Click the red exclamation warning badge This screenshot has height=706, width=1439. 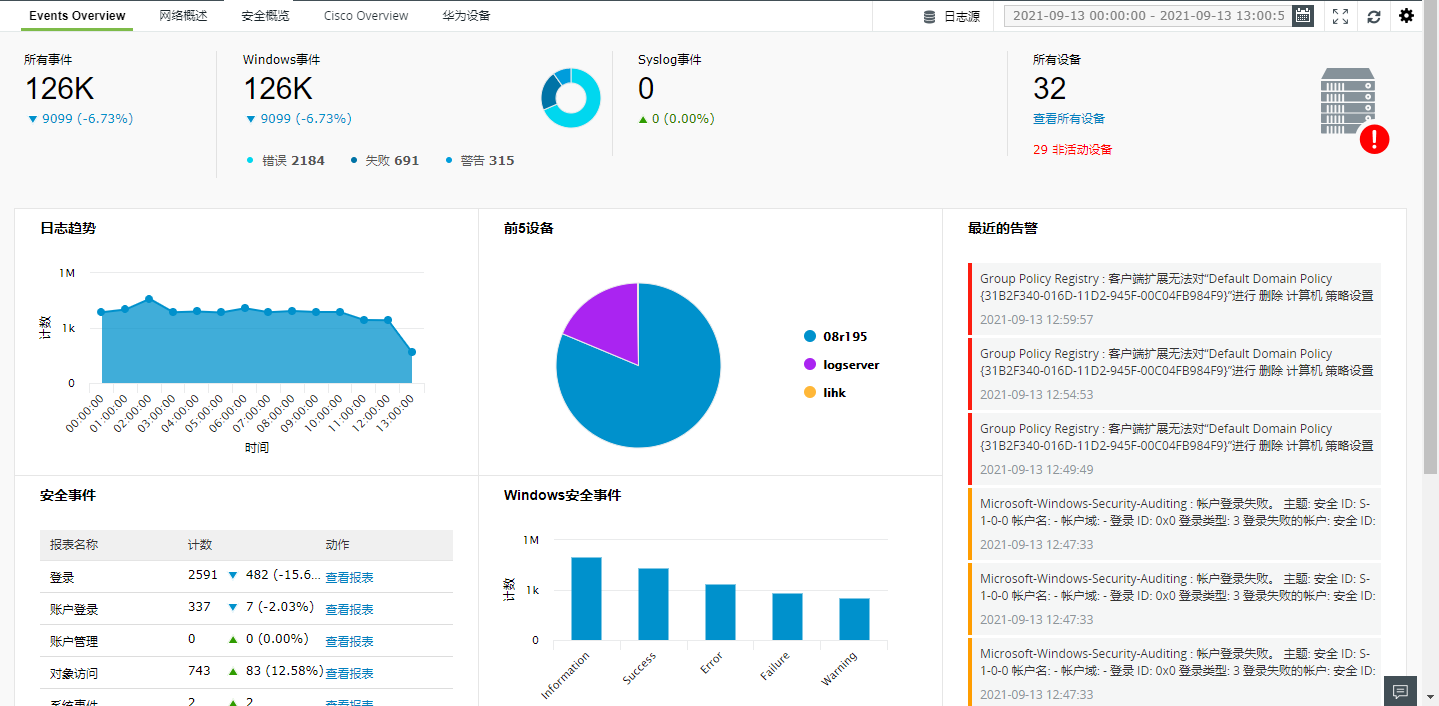(1375, 139)
